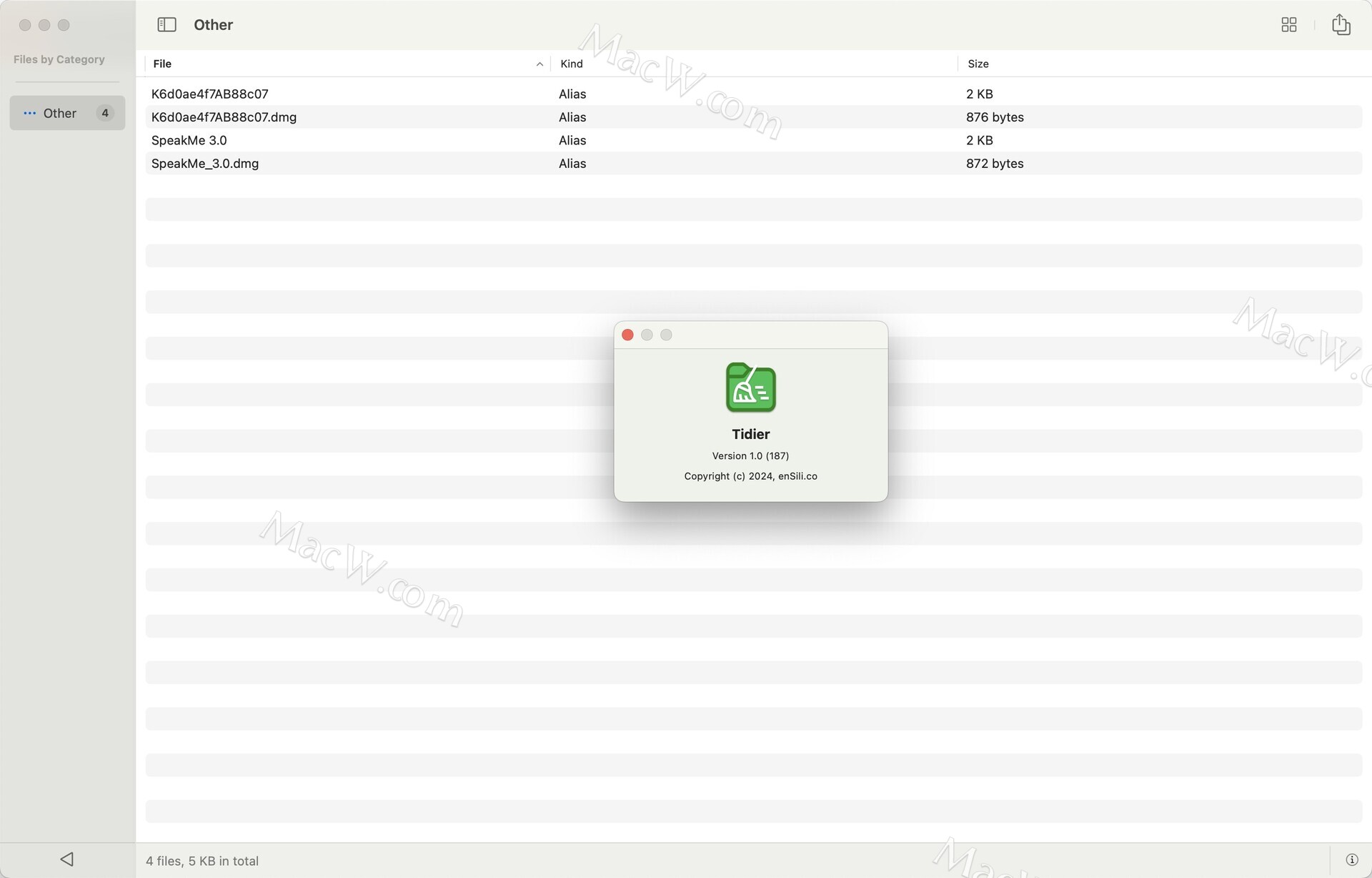
Task: Click the status text 4 files, 5 KB in total
Action: (x=202, y=861)
